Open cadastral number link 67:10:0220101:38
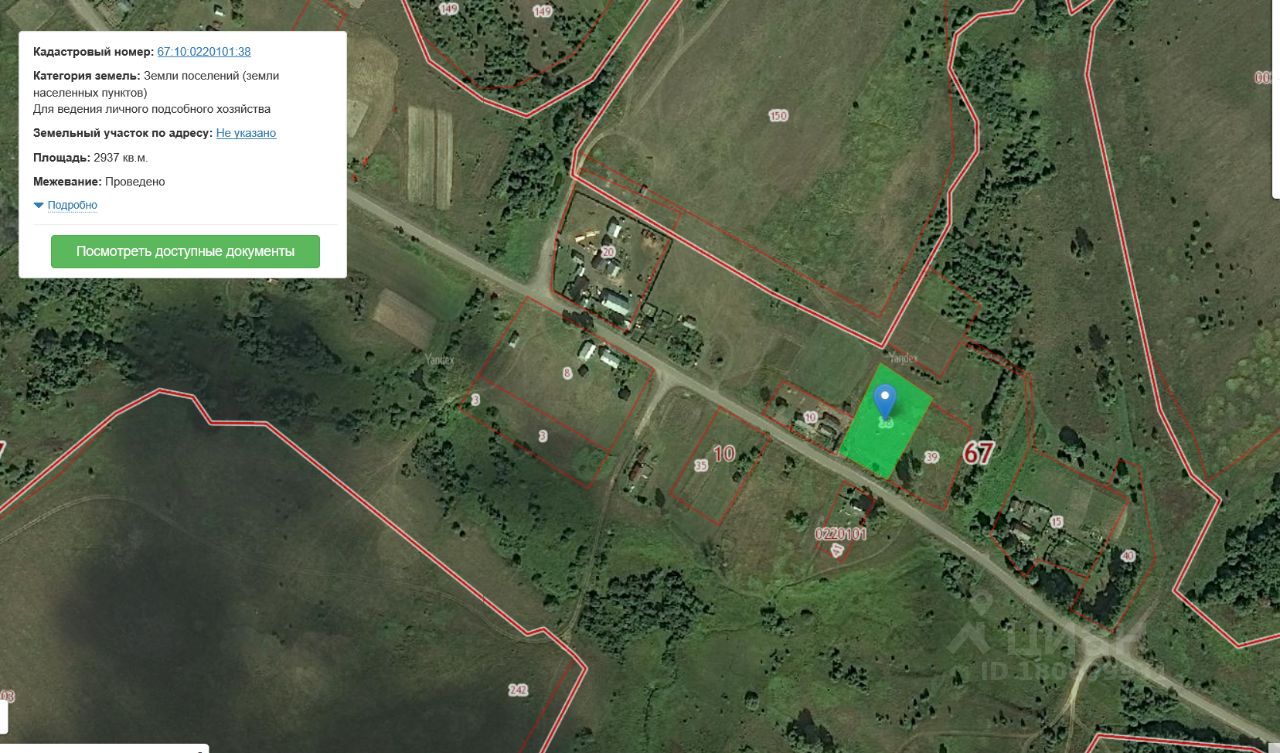Image resolution: width=1280 pixels, height=753 pixels. pyautogui.click(x=204, y=52)
